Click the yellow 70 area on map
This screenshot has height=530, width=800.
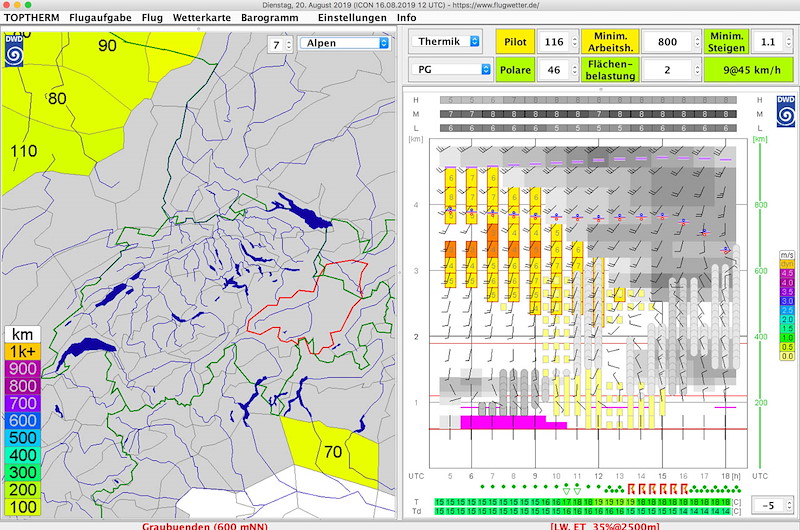332,451
